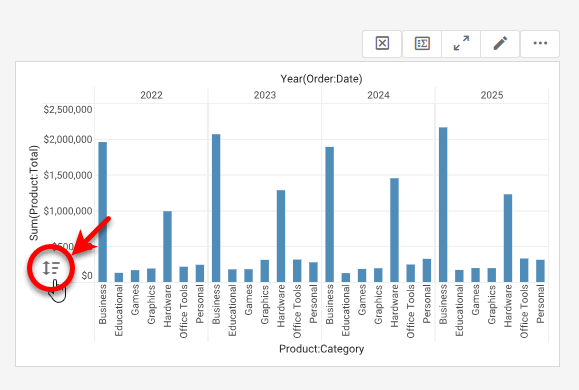Viewport: 579px width, 390px height.
Task: Click the $1,500,000 axis label
Action: click(68, 175)
